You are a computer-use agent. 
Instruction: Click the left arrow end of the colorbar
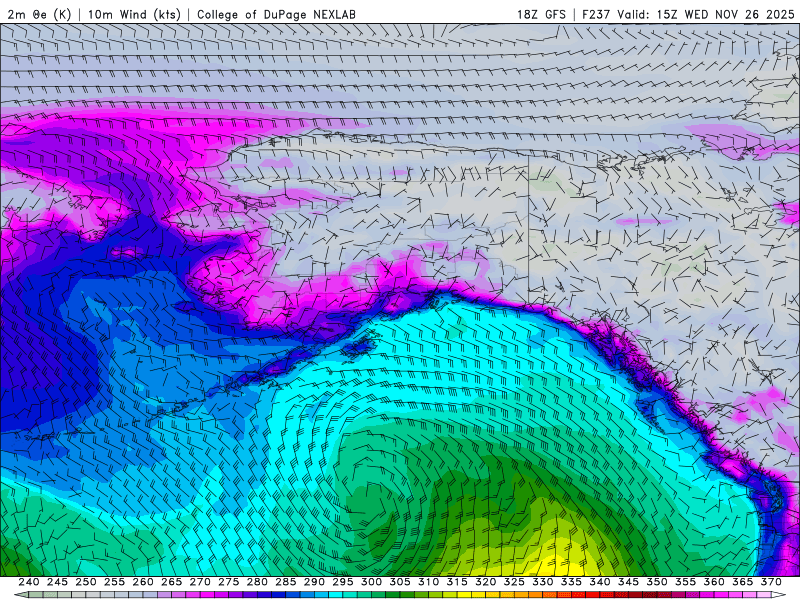coord(21,595)
